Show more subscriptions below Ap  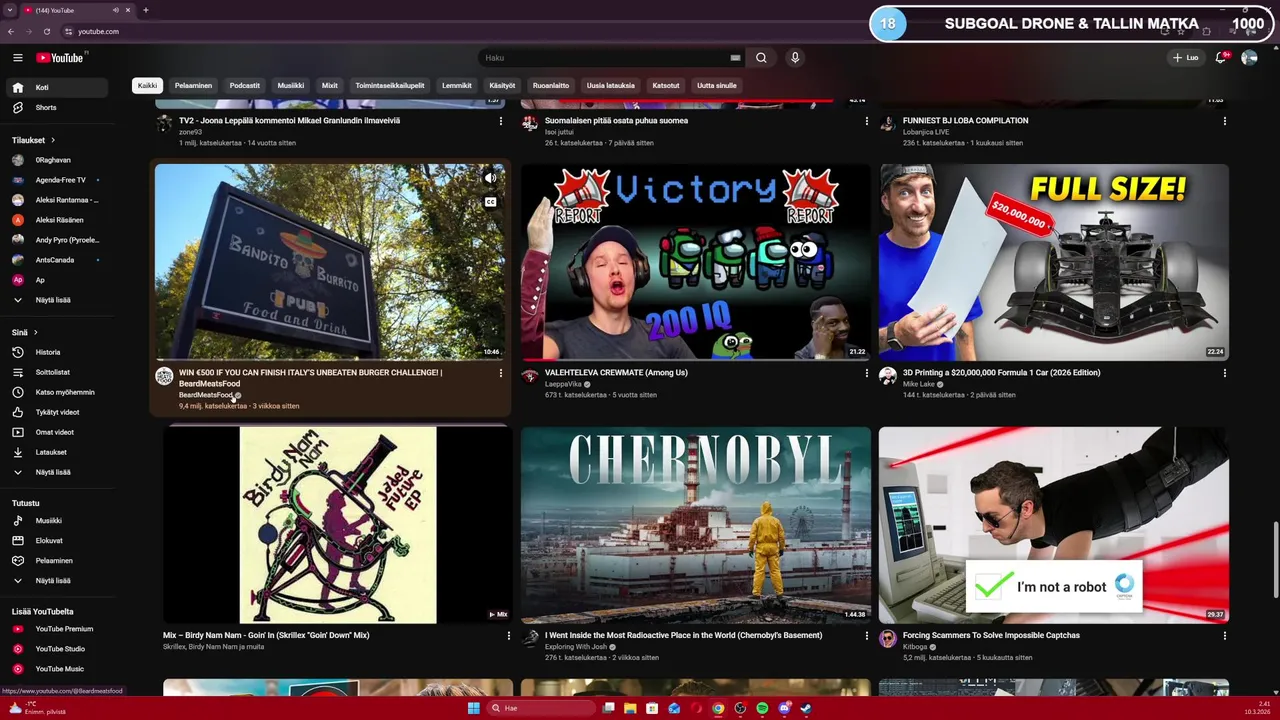coord(58,300)
